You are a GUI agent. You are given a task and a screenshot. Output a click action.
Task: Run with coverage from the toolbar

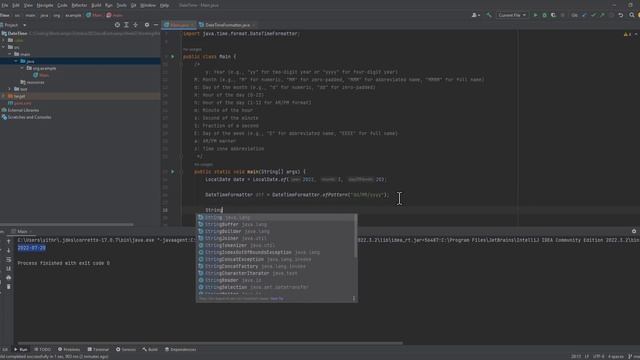[553, 15]
